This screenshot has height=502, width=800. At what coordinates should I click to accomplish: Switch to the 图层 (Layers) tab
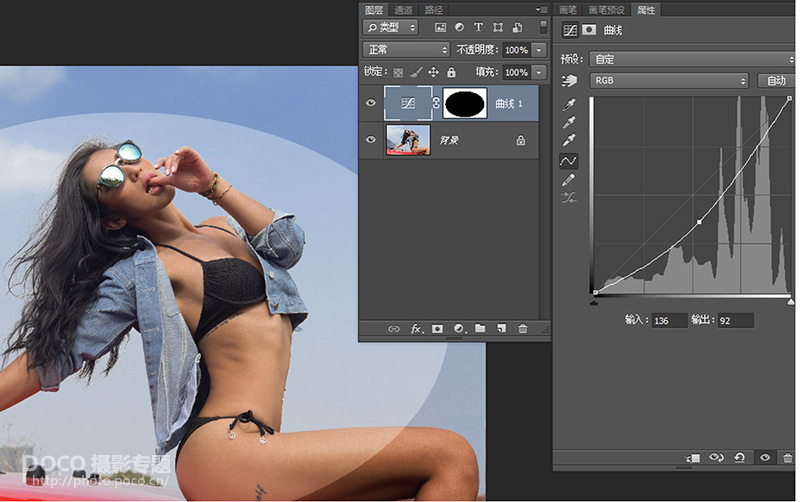(x=374, y=10)
